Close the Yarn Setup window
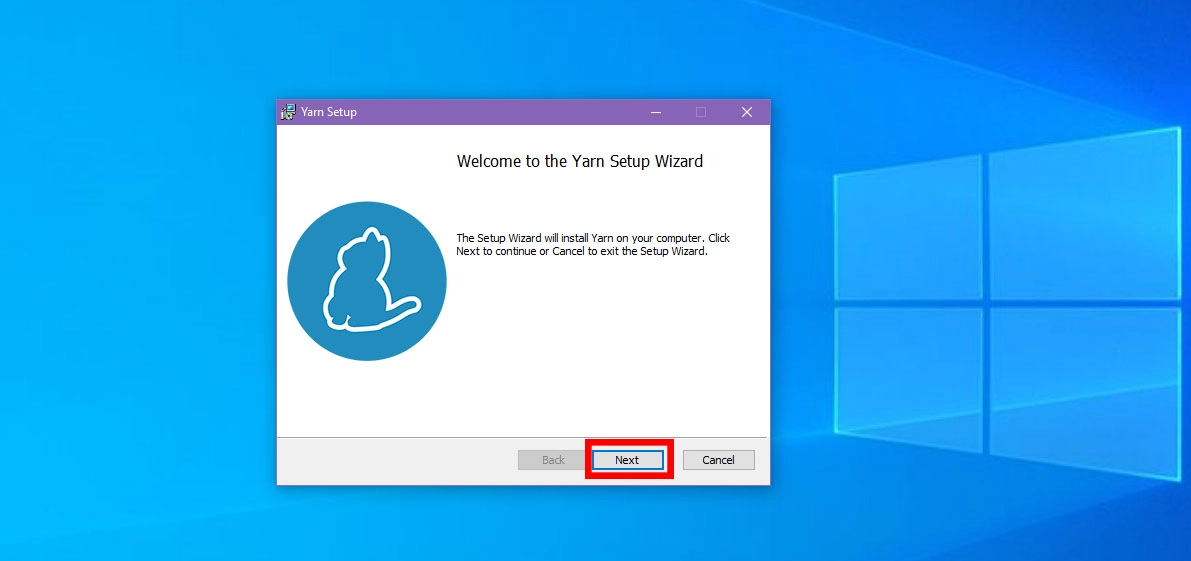The width and height of the screenshot is (1191, 561). point(747,112)
